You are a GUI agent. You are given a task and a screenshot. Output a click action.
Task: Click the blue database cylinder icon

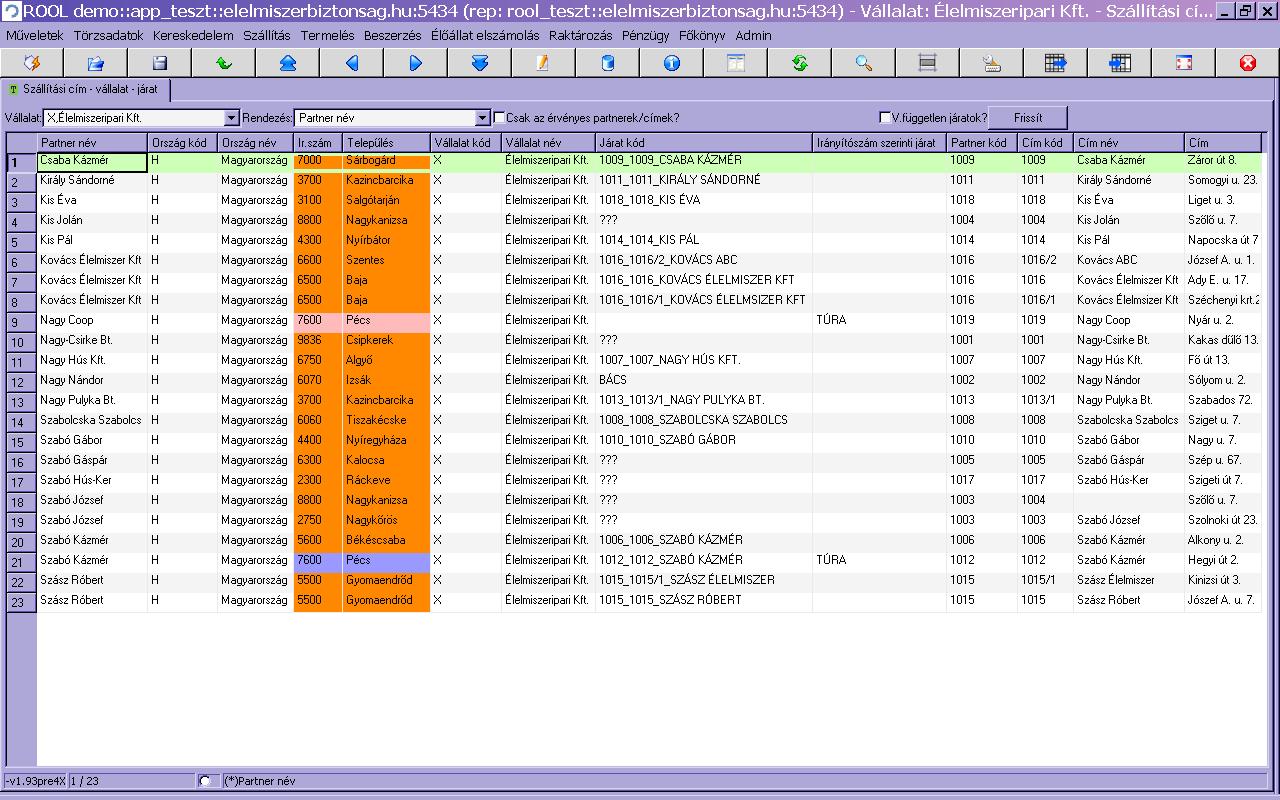coord(608,63)
